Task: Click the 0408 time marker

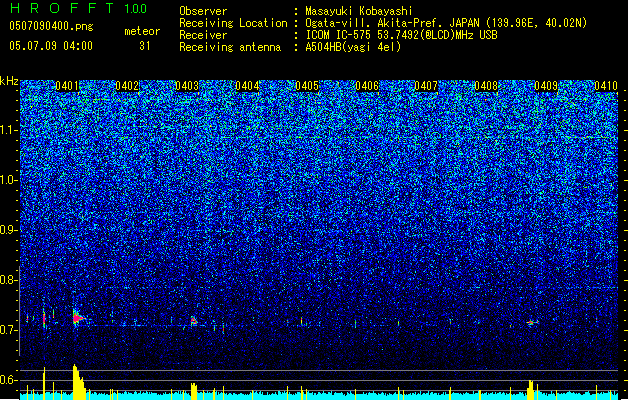Action: (x=486, y=86)
